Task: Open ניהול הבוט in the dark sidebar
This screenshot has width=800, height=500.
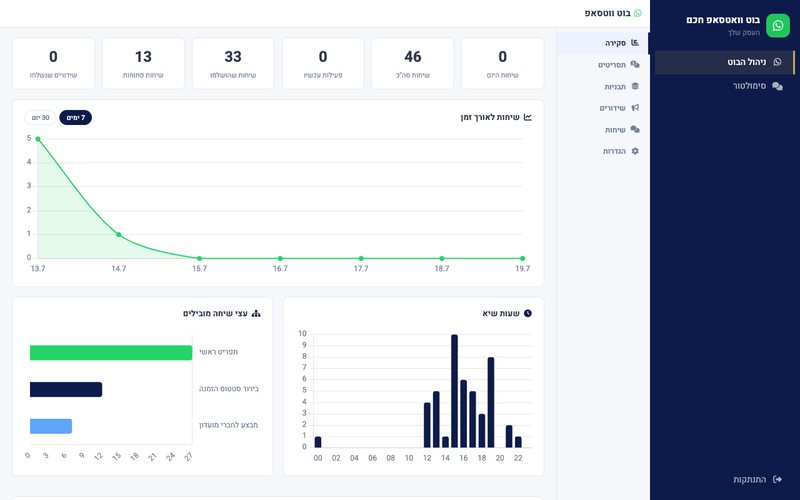Action: coord(724,62)
